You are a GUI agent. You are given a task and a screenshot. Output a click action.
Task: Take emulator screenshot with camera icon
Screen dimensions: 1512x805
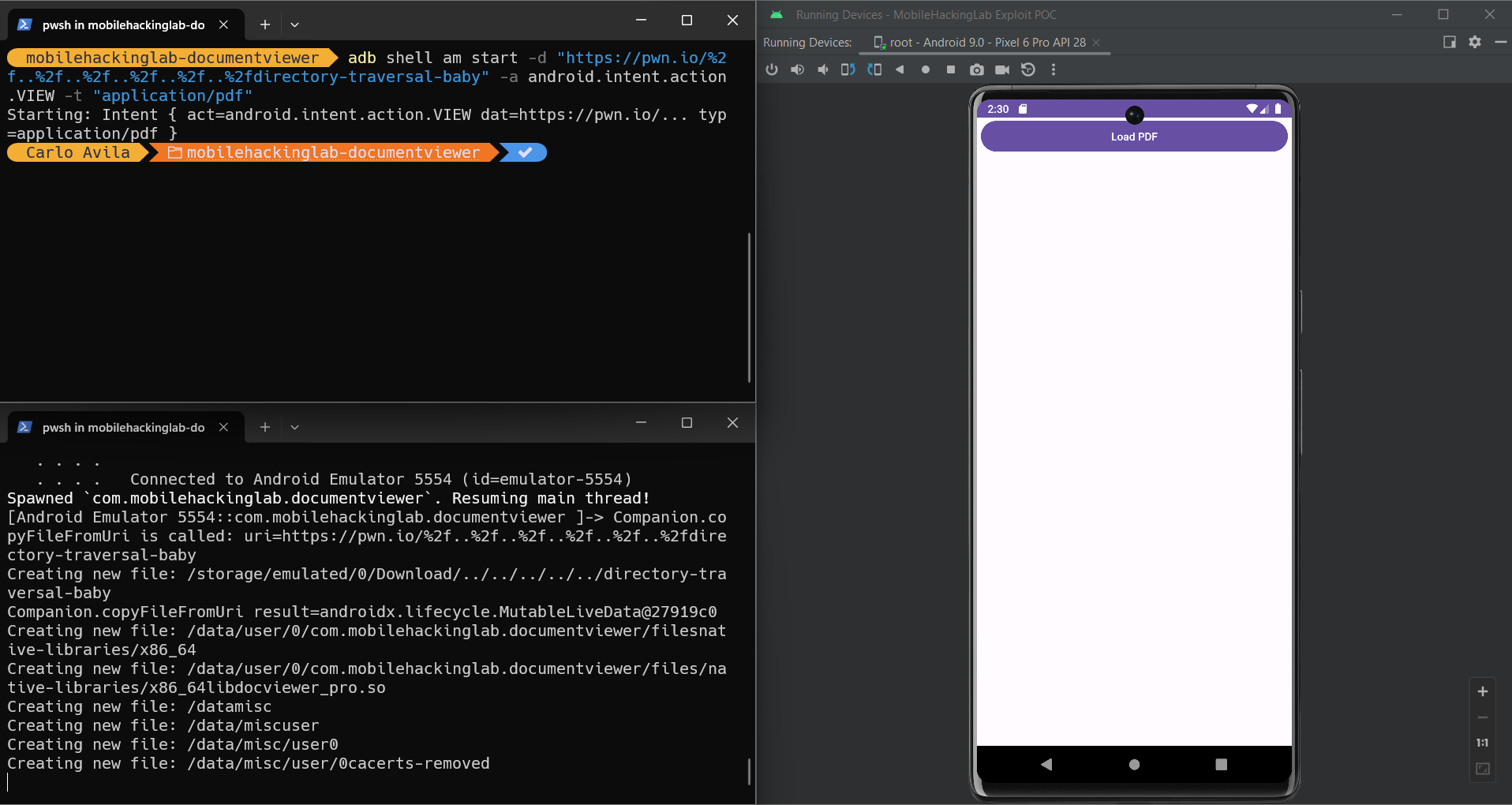pyautogui.click(x=977, y=69)
